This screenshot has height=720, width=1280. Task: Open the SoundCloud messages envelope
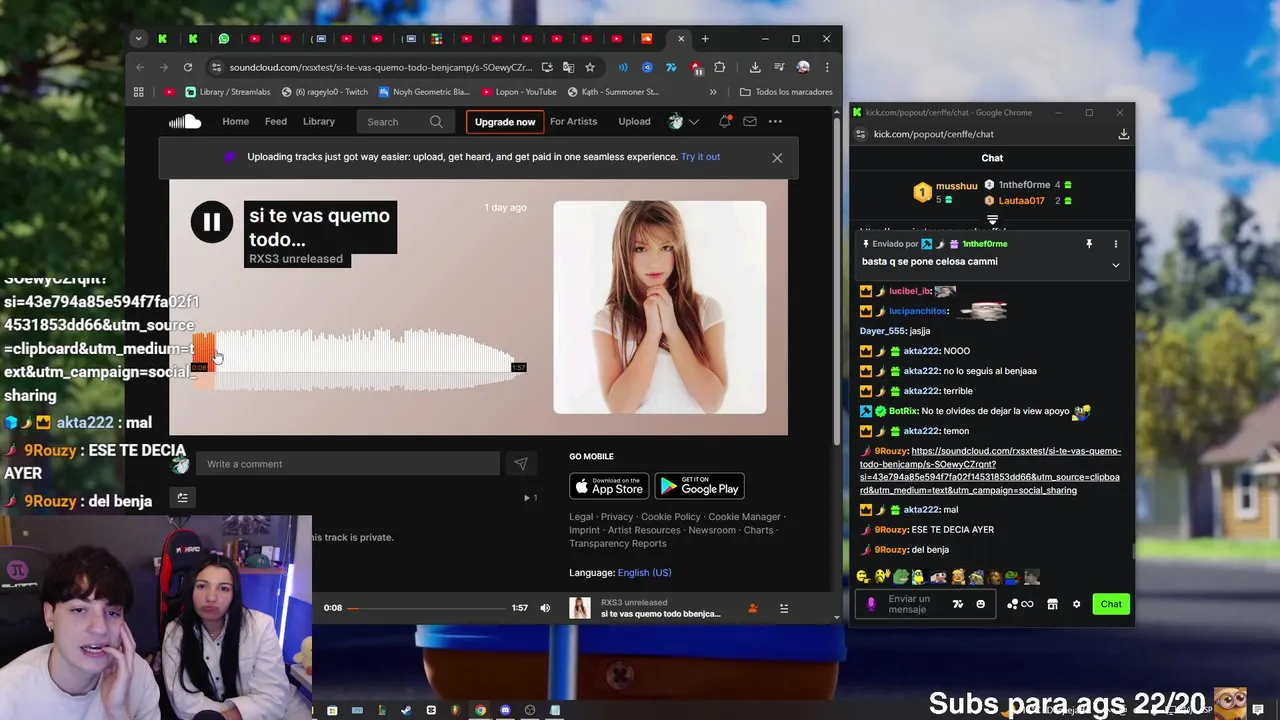click(x=750, y=122)
